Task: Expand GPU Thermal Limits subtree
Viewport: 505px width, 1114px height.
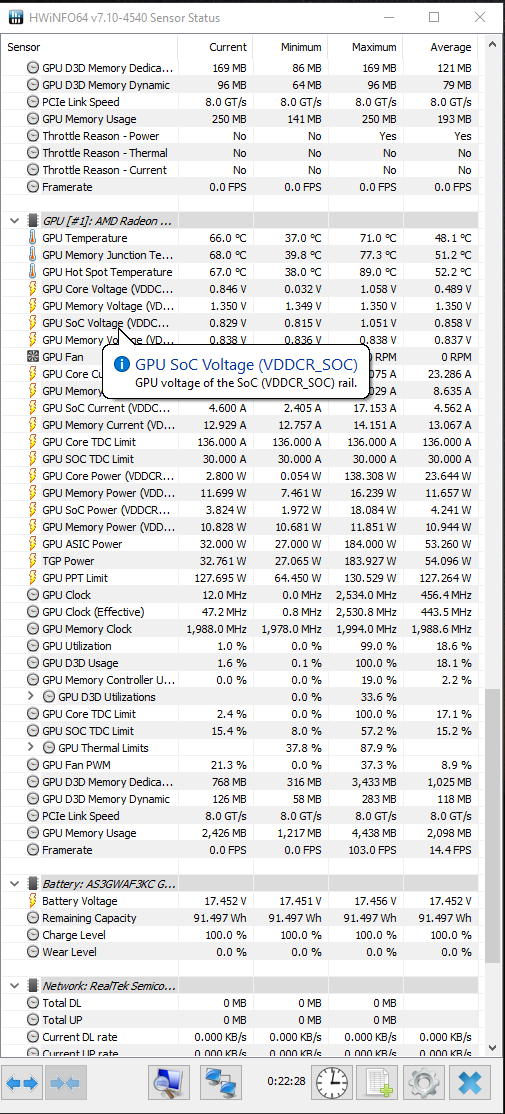Action: coord(30,748)
